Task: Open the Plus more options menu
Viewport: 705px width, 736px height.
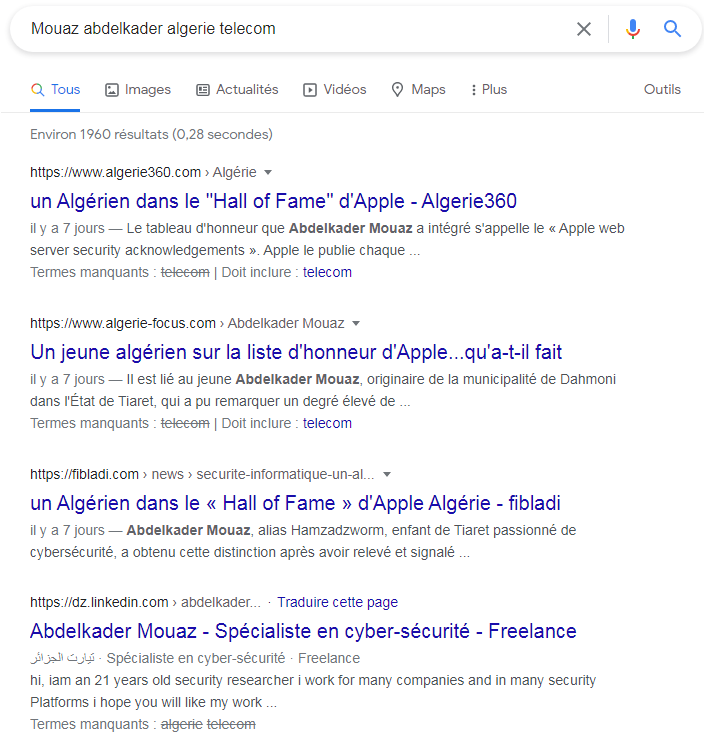Action: (488, 89)
